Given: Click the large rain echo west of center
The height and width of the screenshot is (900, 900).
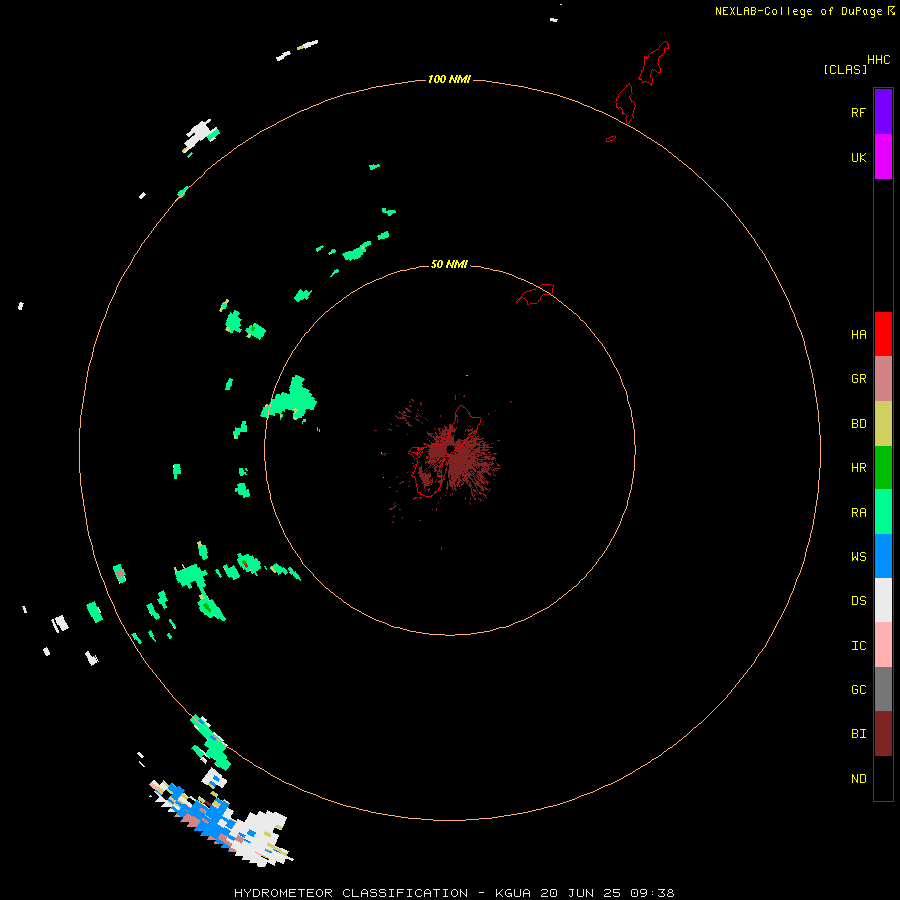Looking at the screenshot, I should [x=291, y=400].
